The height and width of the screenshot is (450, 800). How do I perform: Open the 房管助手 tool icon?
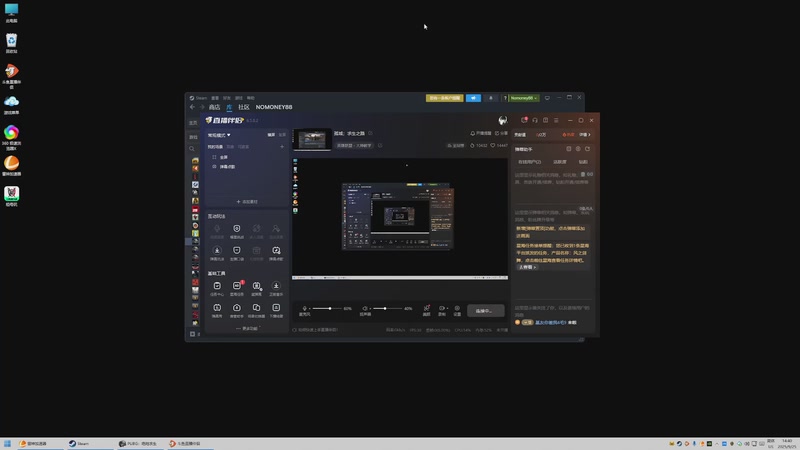[x=237, y=310]
